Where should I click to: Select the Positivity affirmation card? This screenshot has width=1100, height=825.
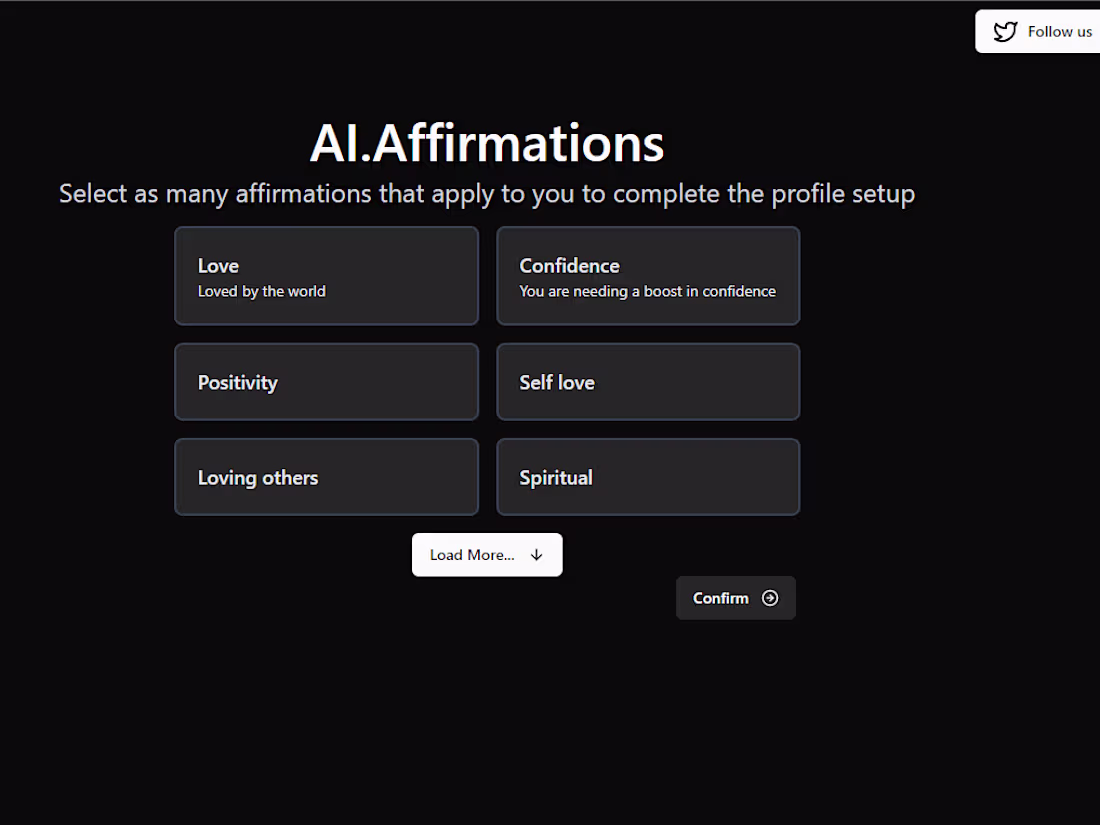point(326,382)
